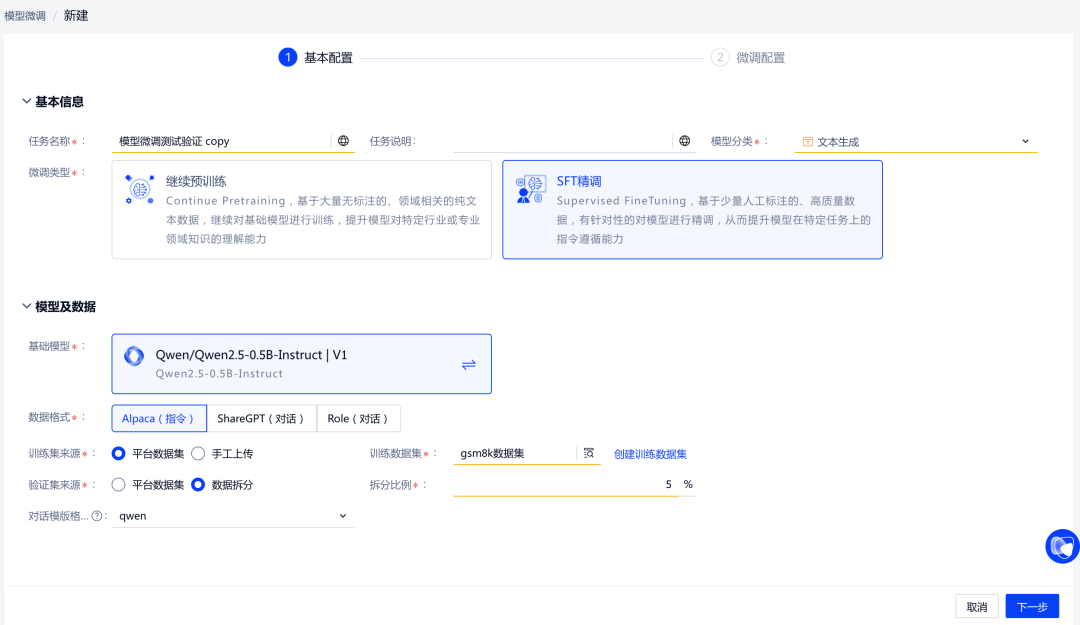Click the swap model arrows icon

pos(468,365)
